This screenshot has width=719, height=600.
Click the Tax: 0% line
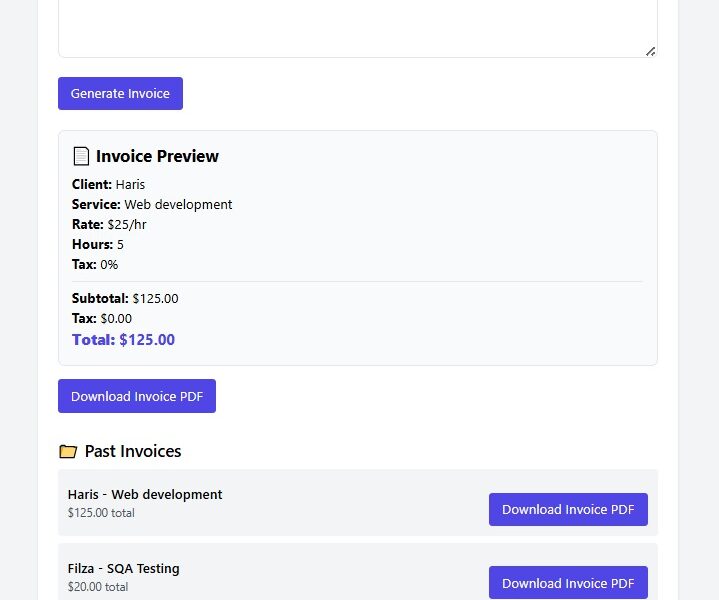coord(95,264)
